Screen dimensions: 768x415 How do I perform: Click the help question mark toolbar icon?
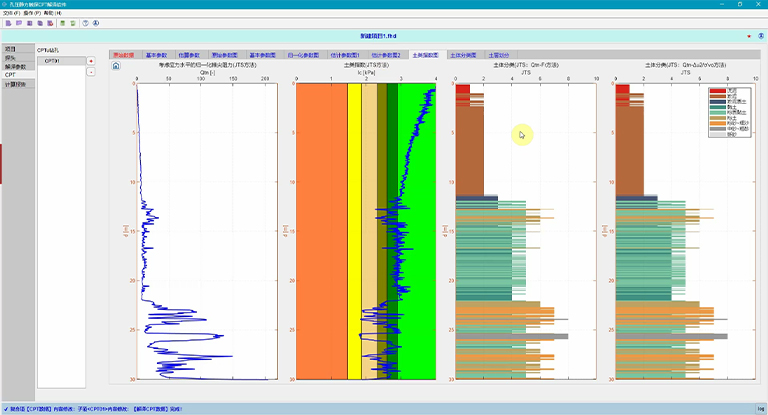tap(84, 21)
